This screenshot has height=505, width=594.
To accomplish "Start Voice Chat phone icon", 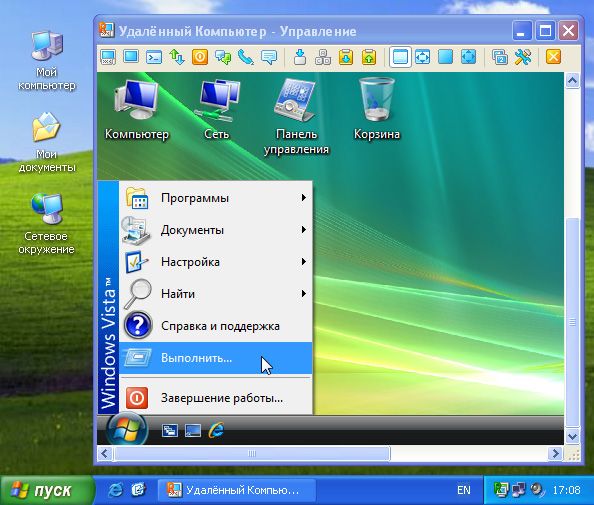I will (246, 57).
